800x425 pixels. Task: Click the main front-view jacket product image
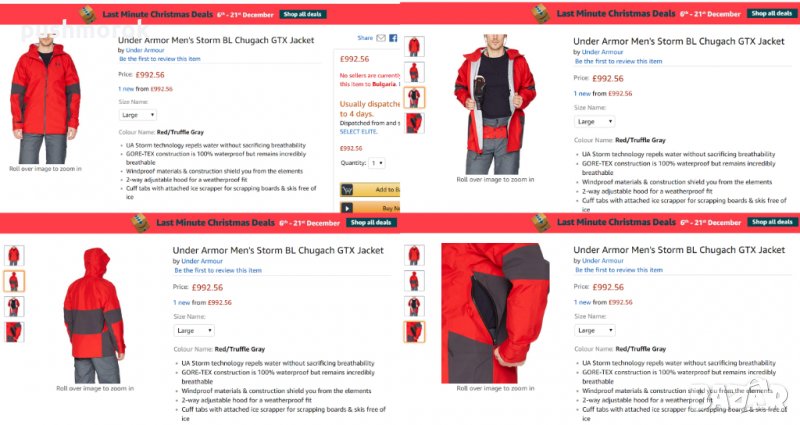pos(45,102)
